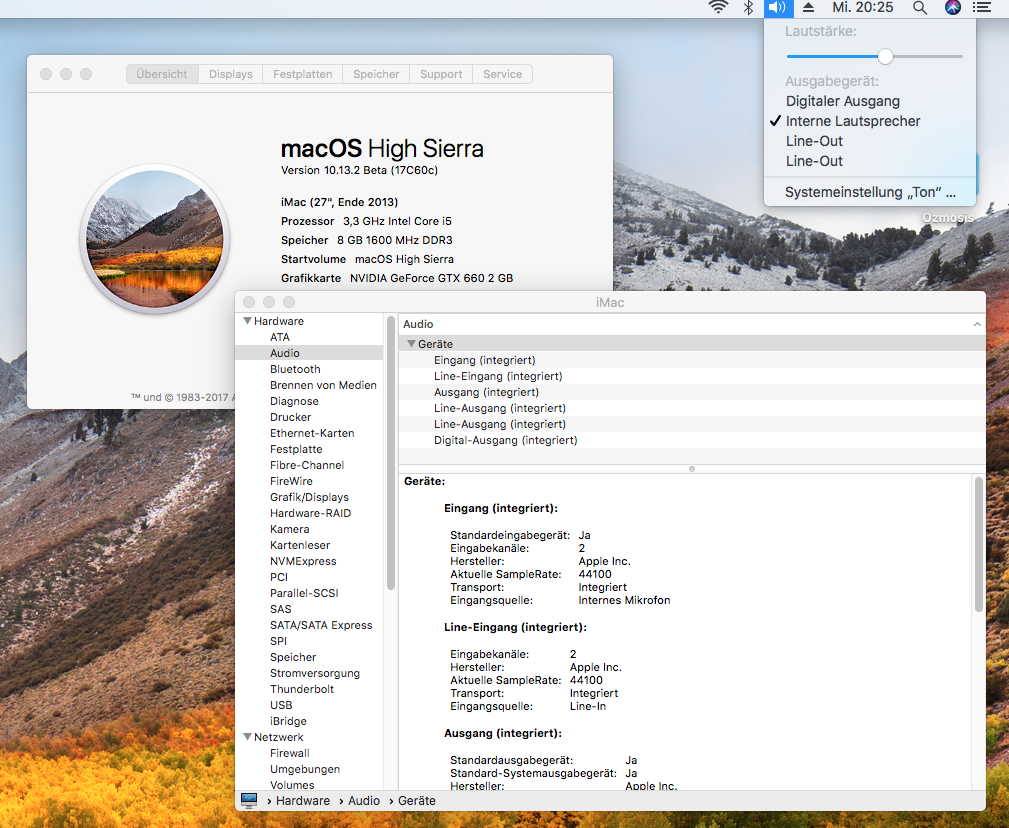Open the Festplatten tab
The image size is (1009, 828).
[x=302, y=74]
